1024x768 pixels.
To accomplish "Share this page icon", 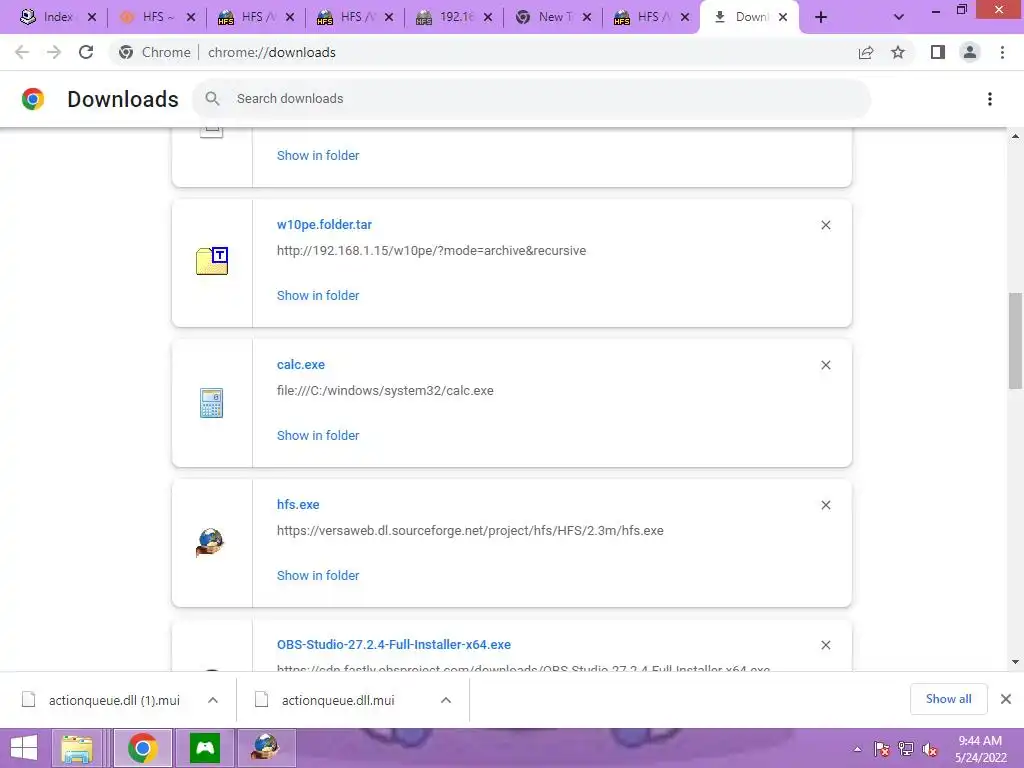I will (x=866, y=52).
